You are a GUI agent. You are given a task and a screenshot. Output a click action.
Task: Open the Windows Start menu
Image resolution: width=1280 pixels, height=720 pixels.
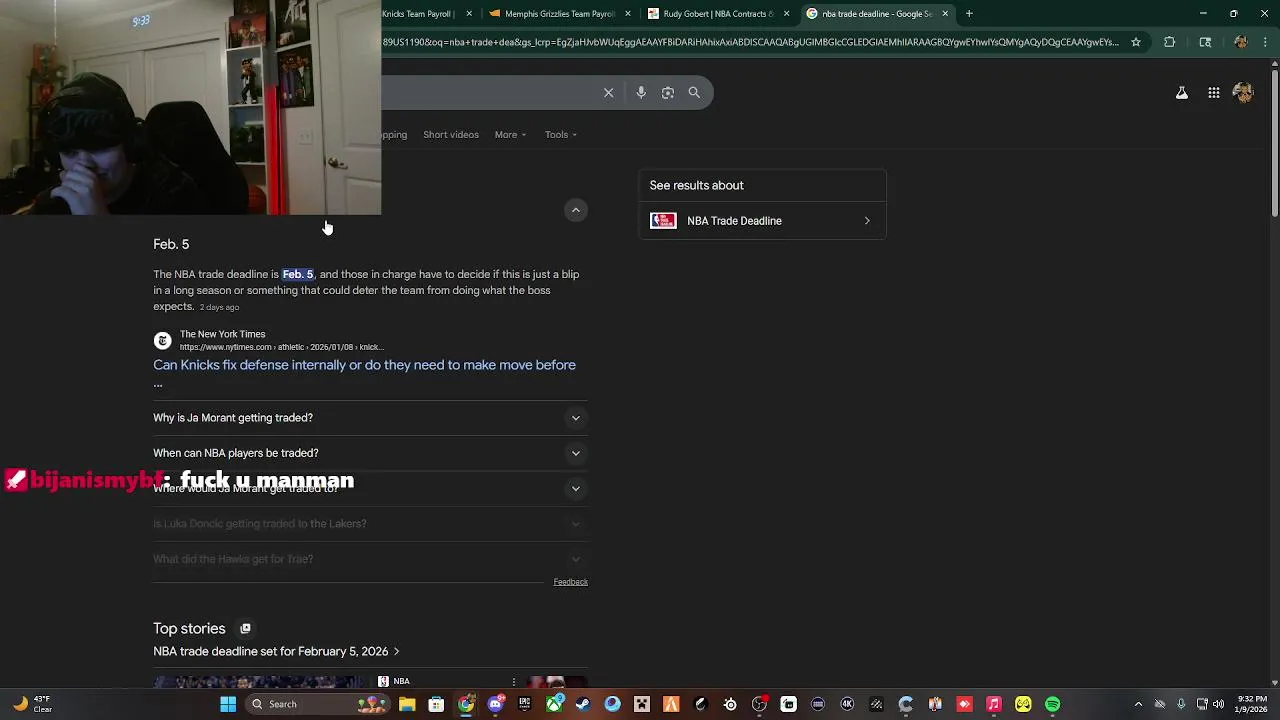(228, 704)
